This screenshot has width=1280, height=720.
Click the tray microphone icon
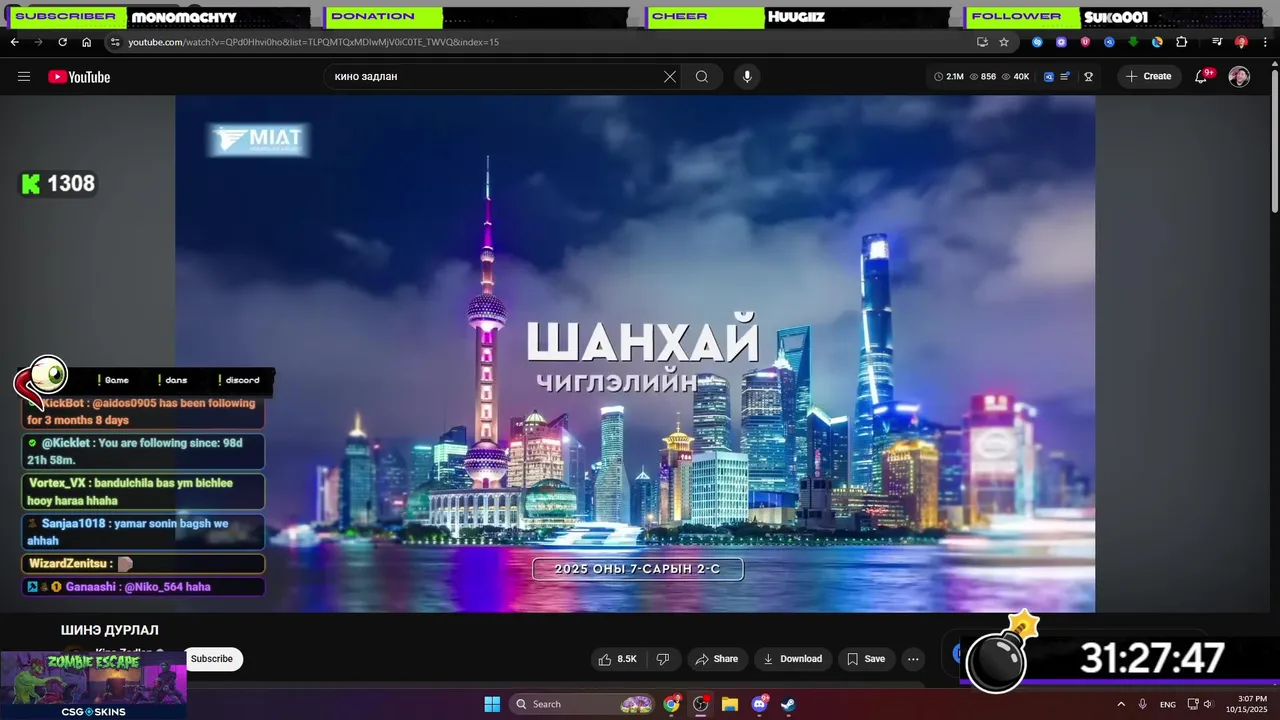tap(1142, 704)
